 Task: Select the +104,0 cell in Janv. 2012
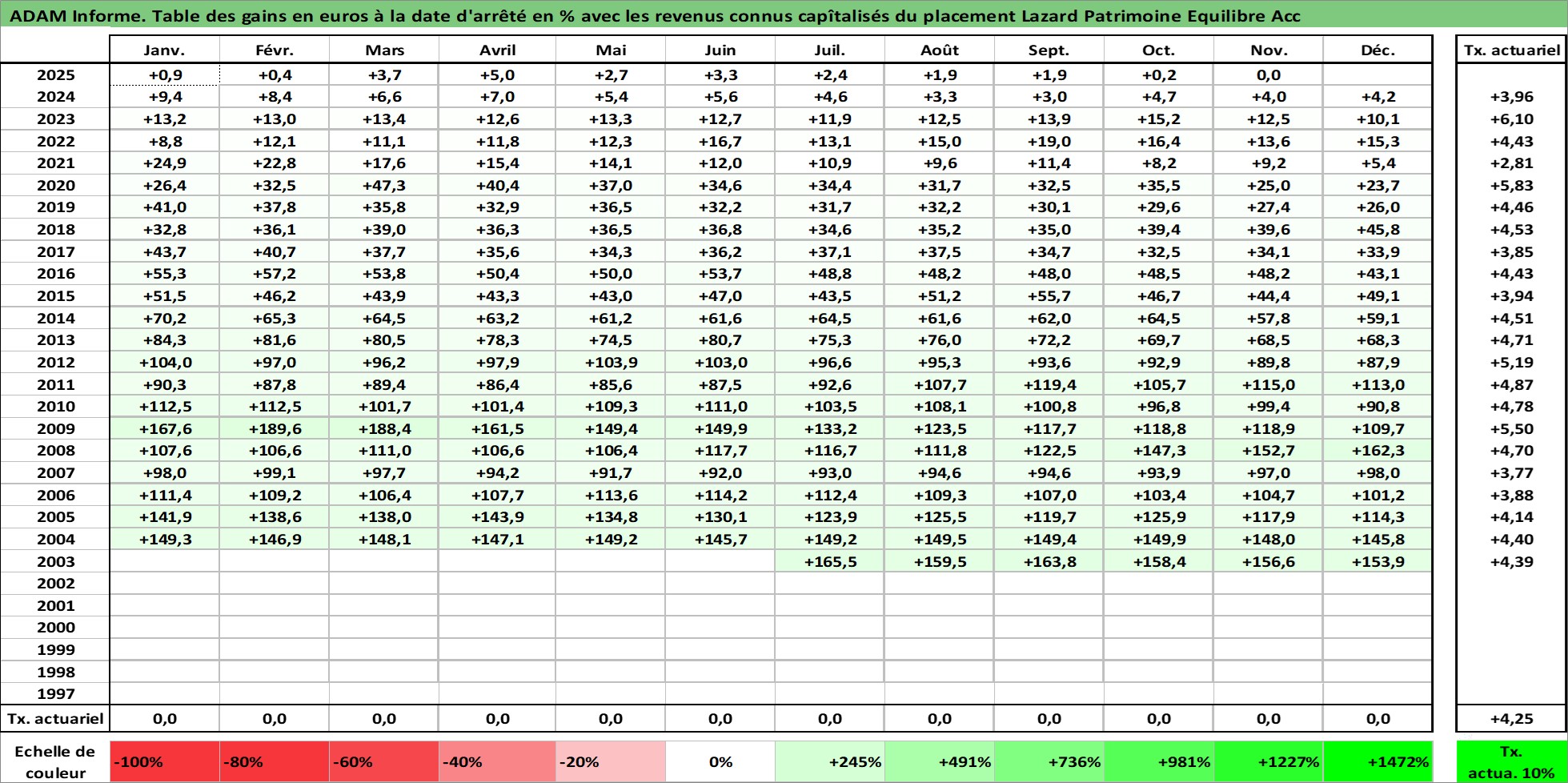point(164,362)
